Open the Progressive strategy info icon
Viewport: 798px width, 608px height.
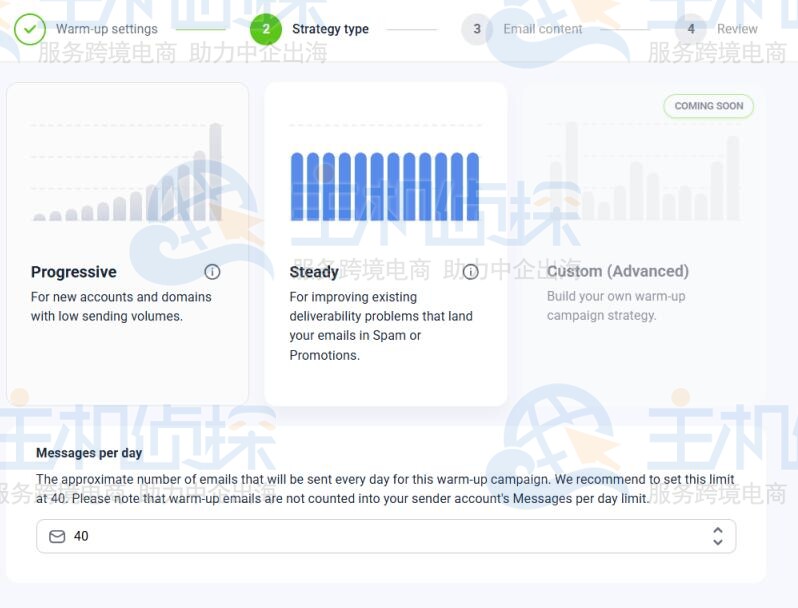212,272
